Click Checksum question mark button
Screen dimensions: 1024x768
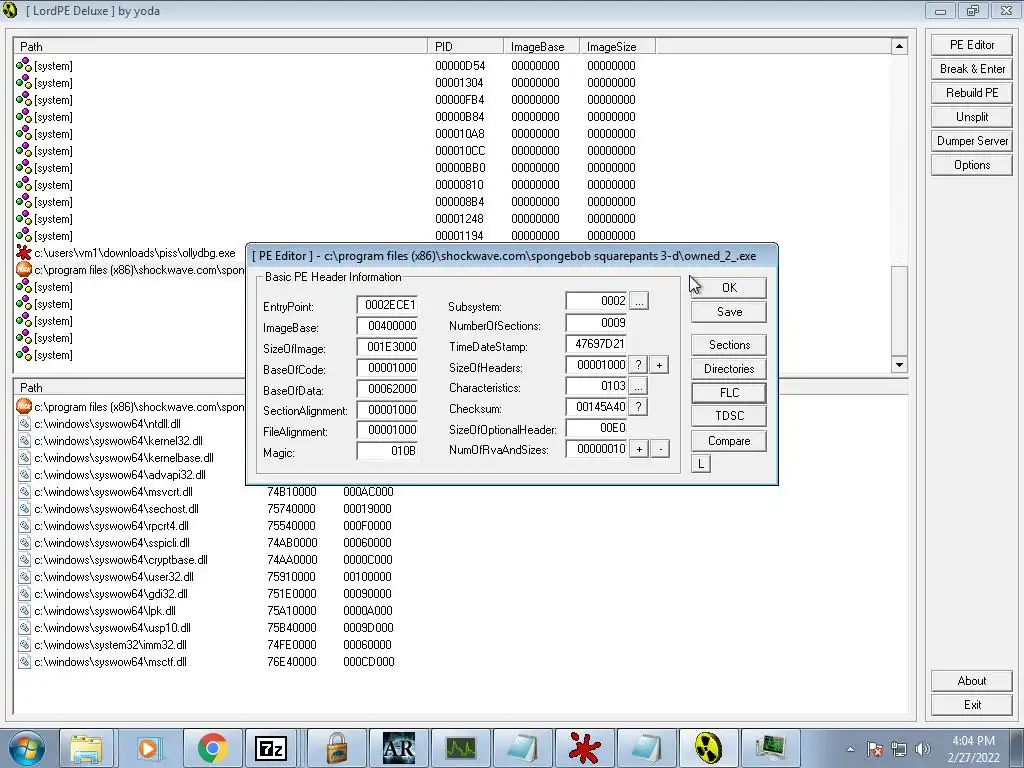639,407
